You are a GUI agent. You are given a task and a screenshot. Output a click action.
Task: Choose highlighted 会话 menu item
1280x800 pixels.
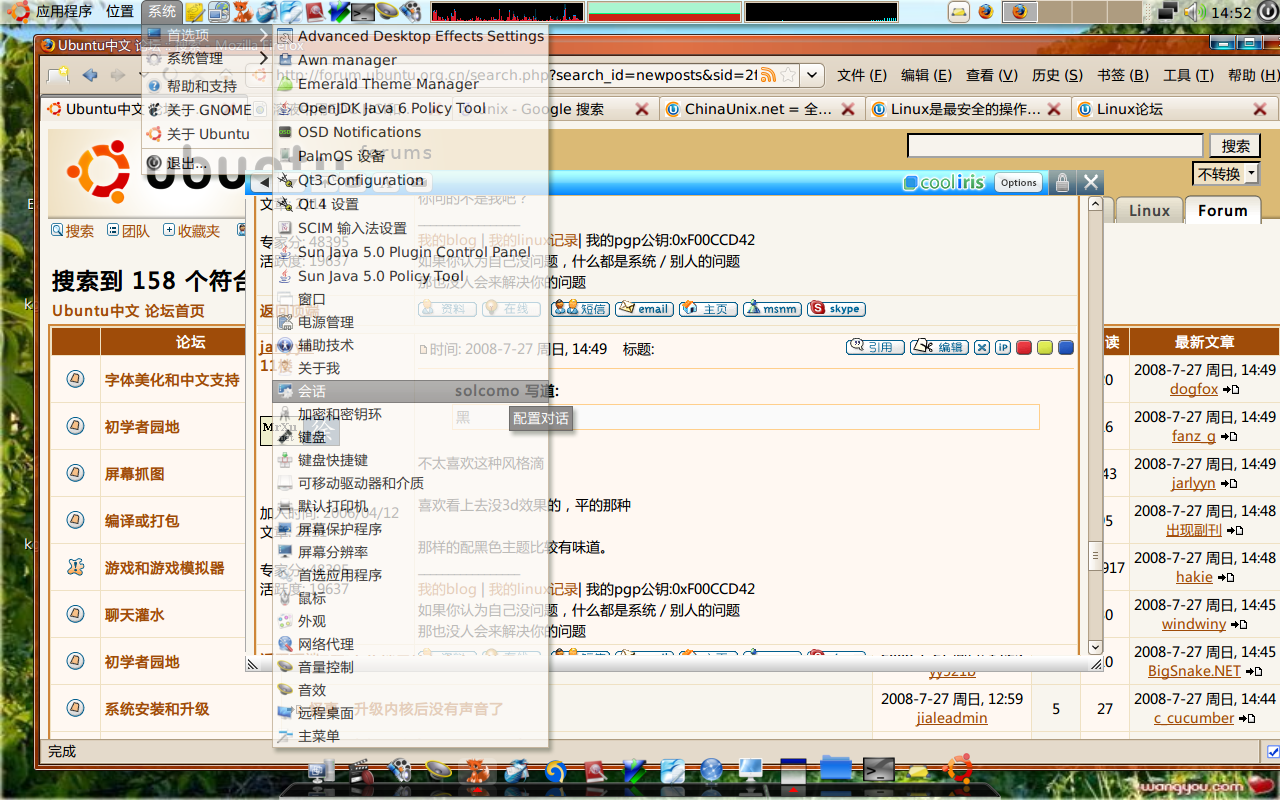pyautogui.click(x=410, y=391)
